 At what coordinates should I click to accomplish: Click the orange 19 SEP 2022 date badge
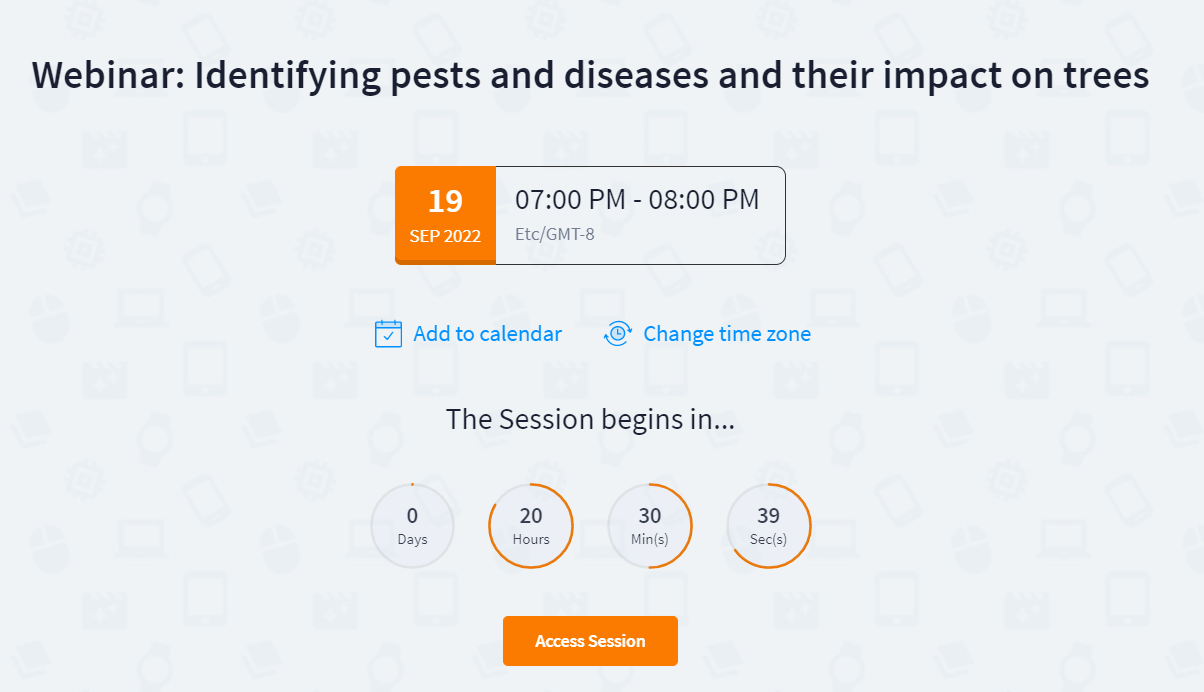(x=445, y=215)
